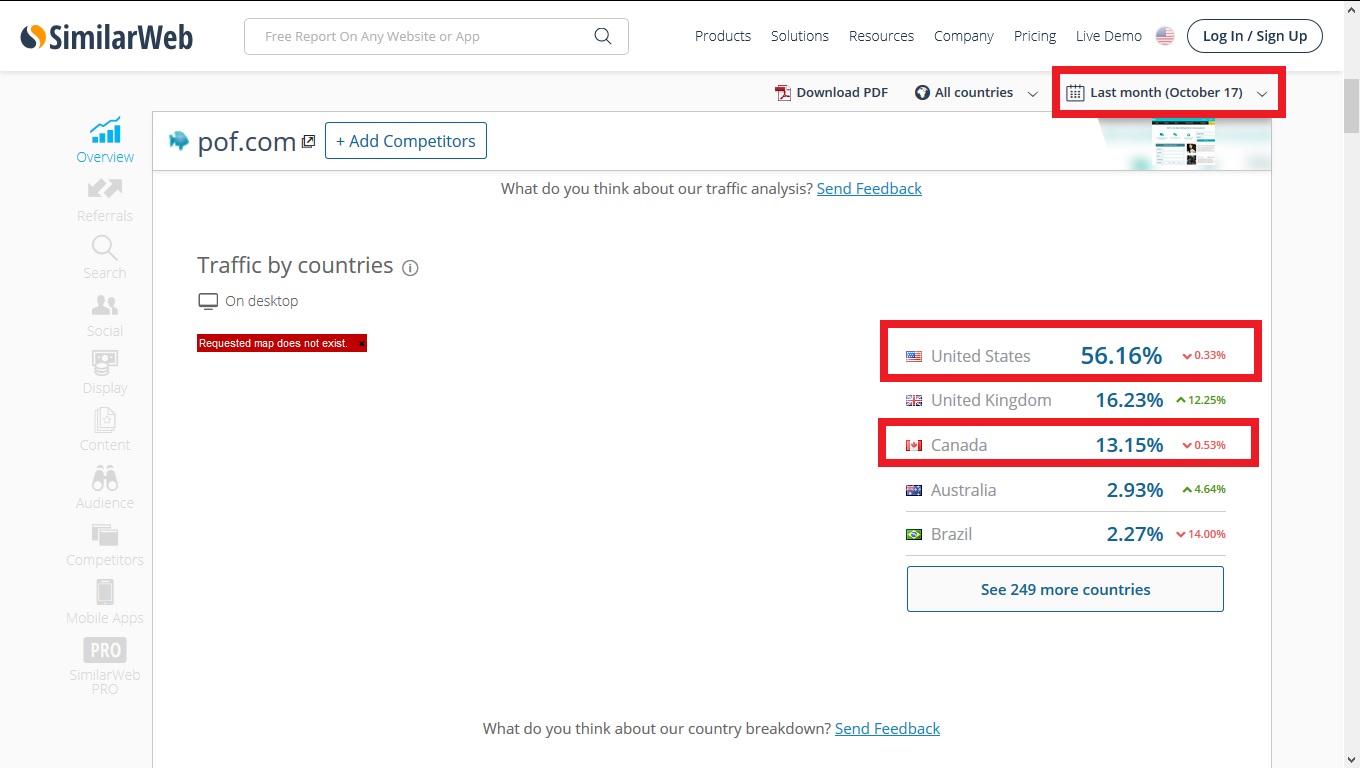Click the US flag language icon

click(1165, 36)
